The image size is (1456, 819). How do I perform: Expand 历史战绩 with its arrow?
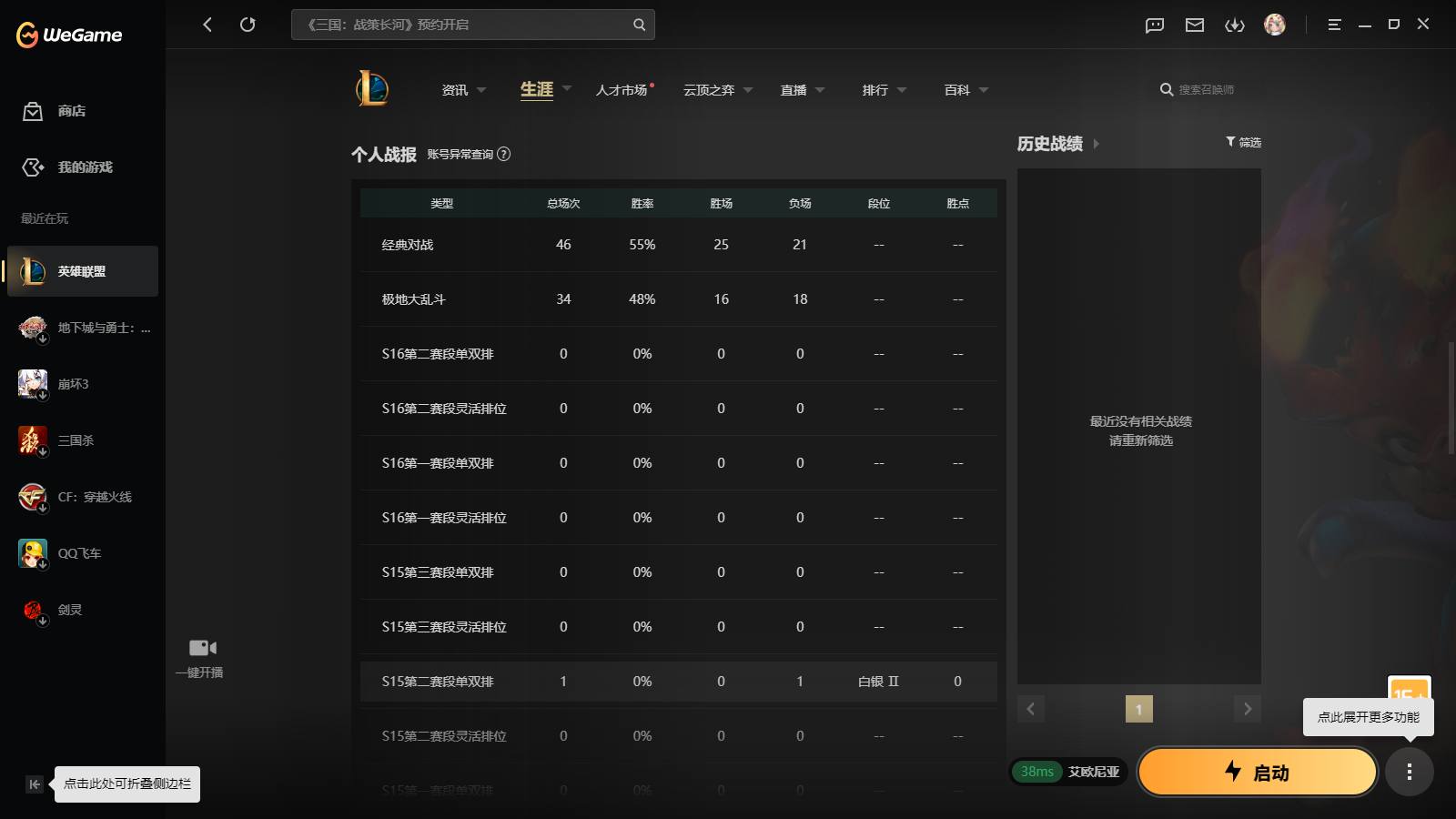[1096, 144]
